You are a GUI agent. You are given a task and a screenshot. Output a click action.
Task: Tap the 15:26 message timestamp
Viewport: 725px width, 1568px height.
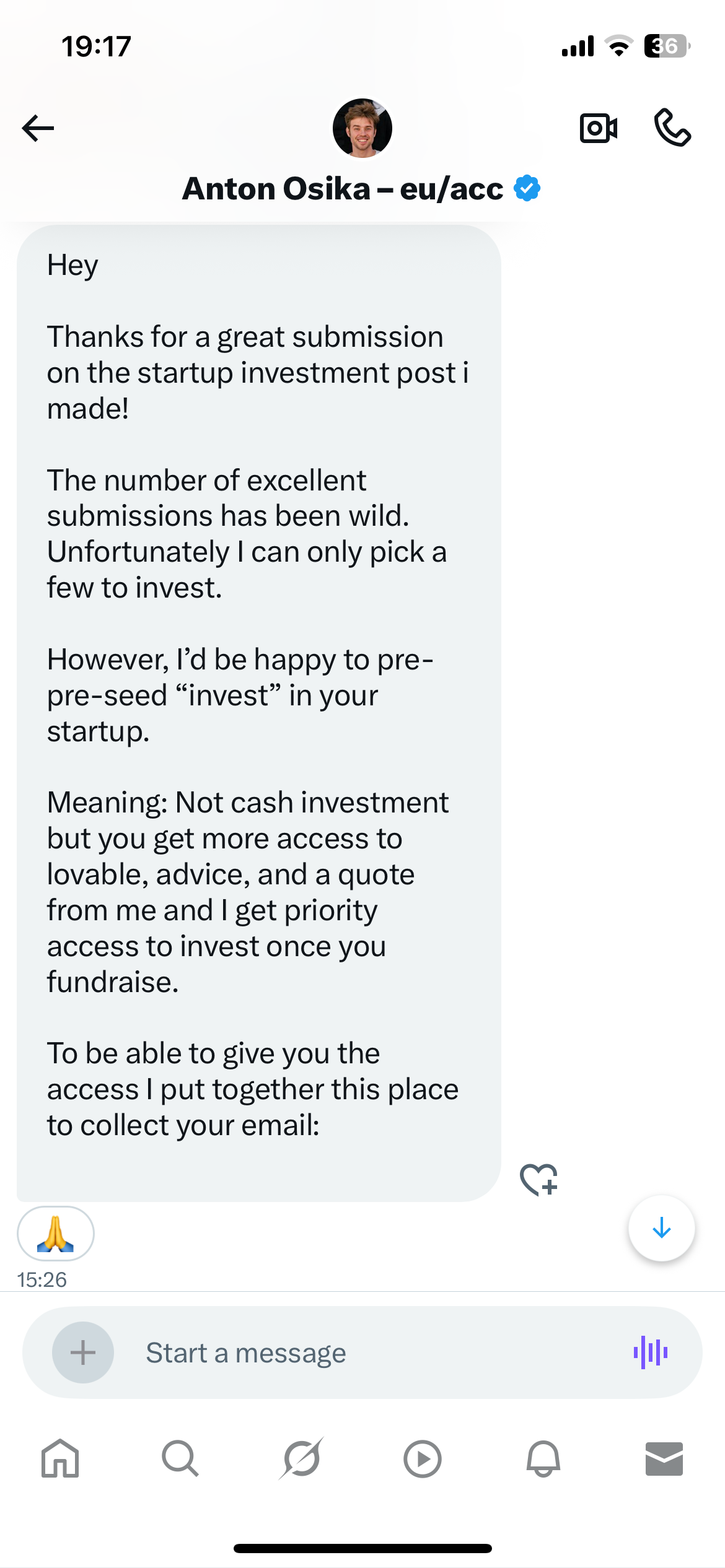pyautogui.click(x=42, y=1279)
